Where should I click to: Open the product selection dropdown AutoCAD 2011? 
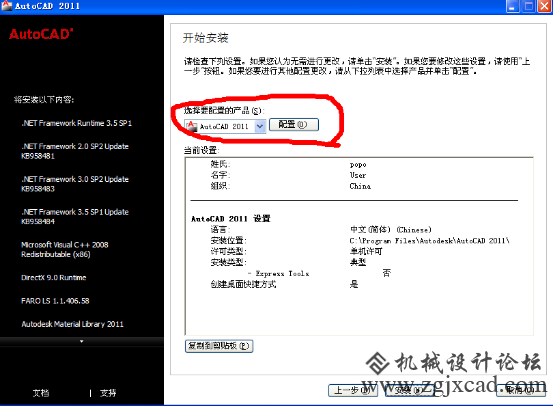pyautogui.click(x=225, y=126)
